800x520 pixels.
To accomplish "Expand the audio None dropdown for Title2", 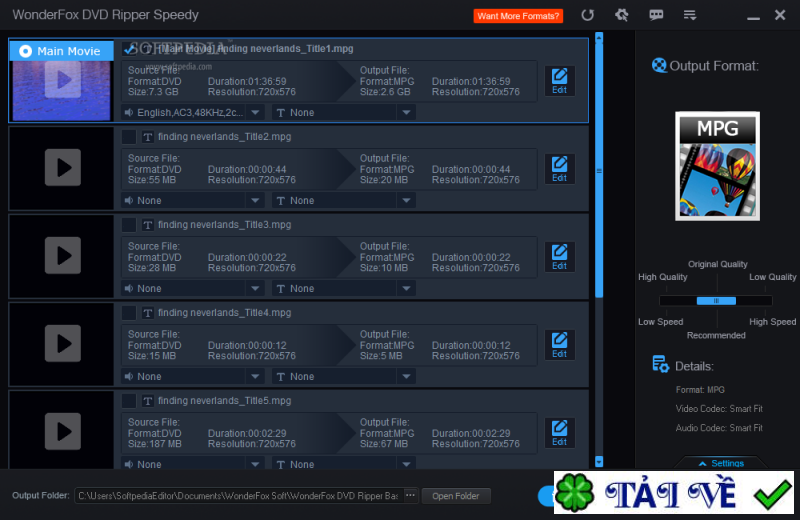I will point(192,201).
